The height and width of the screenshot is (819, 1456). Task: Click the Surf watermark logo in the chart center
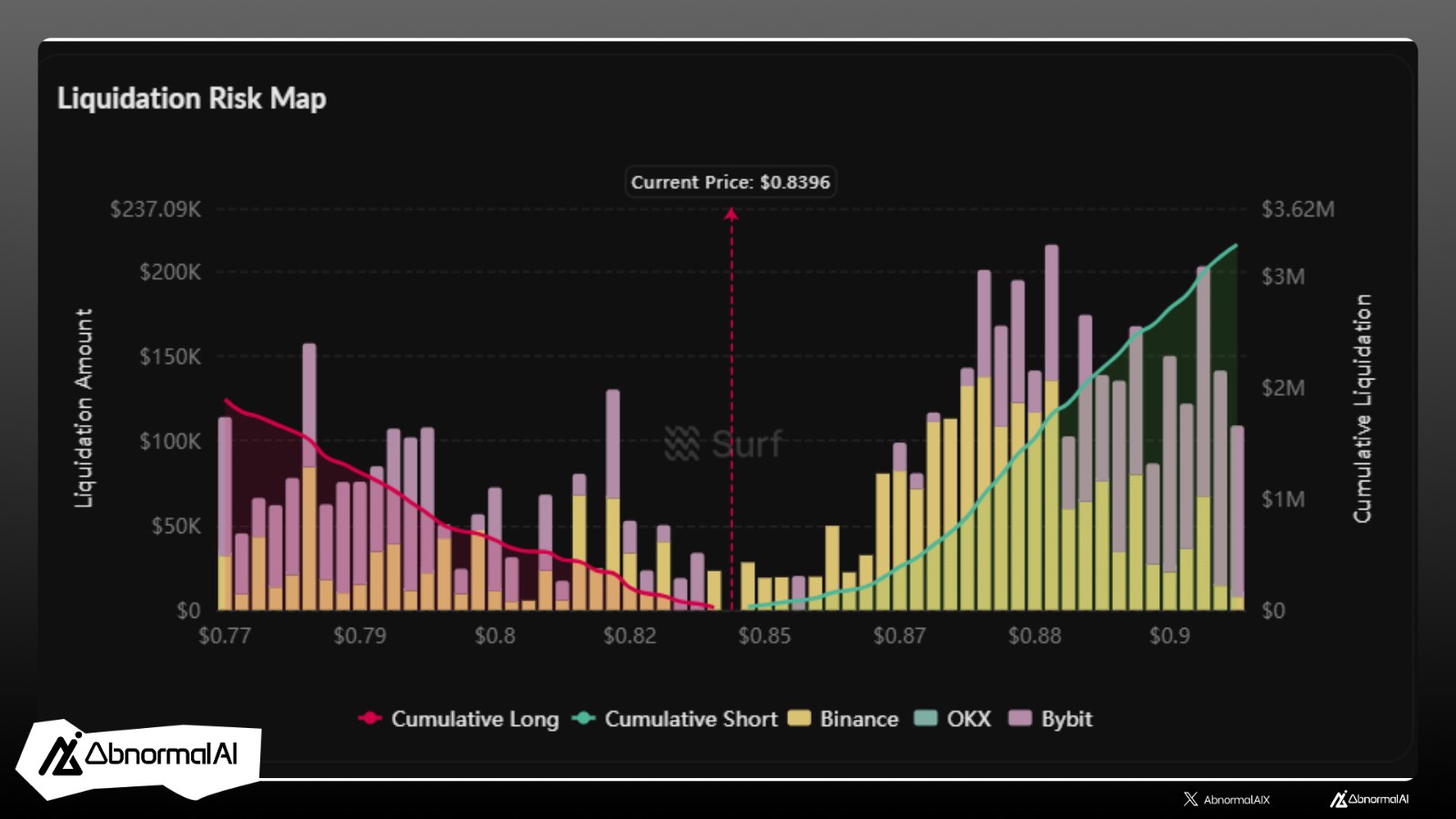[723, 444]
